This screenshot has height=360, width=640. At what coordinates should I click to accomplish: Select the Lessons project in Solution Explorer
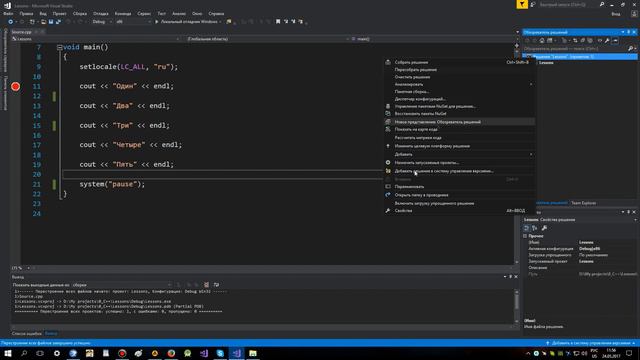coord(546,63)
